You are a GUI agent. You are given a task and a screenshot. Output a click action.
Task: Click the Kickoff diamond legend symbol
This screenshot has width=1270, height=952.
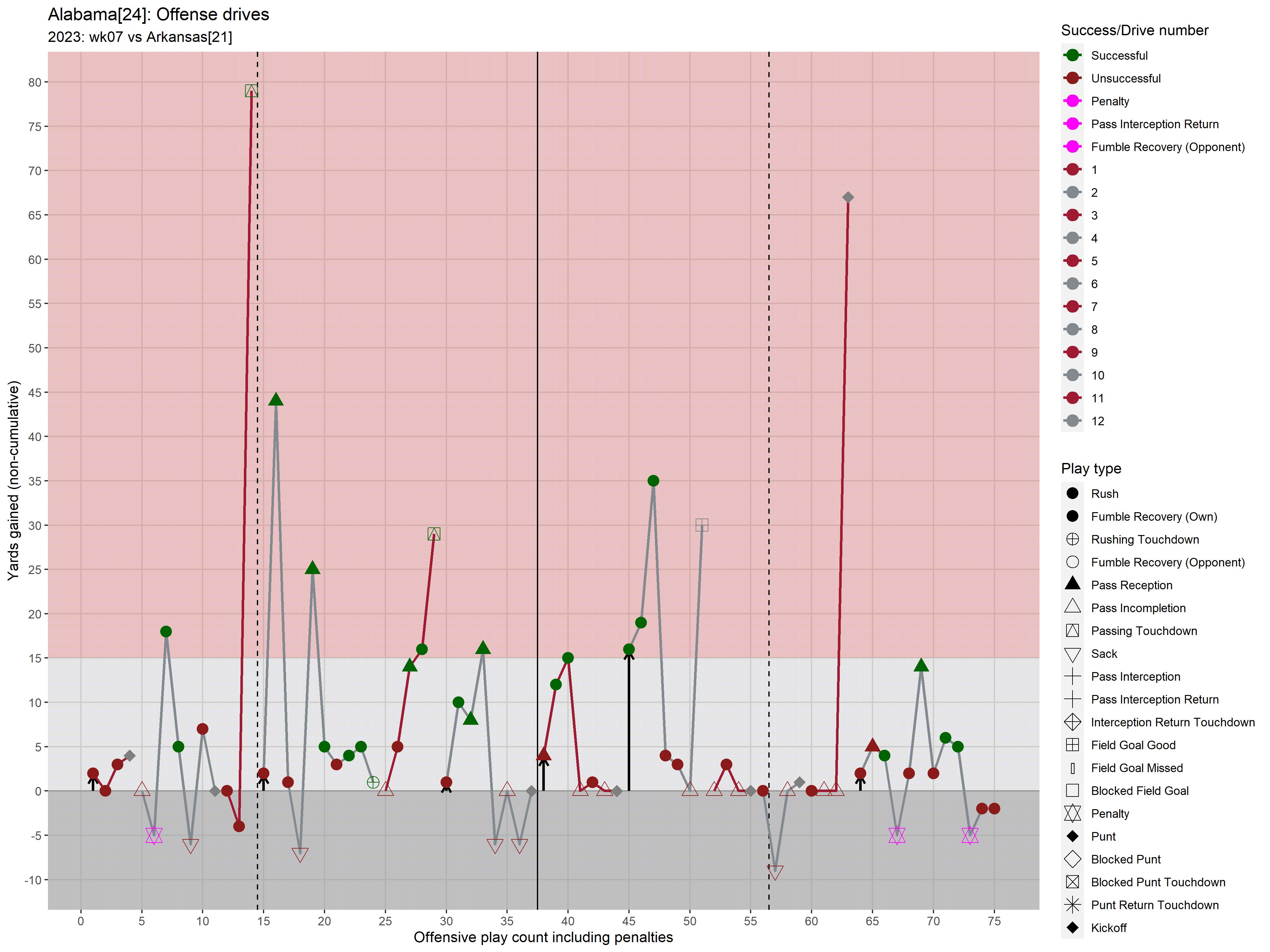pos(1072,928)
